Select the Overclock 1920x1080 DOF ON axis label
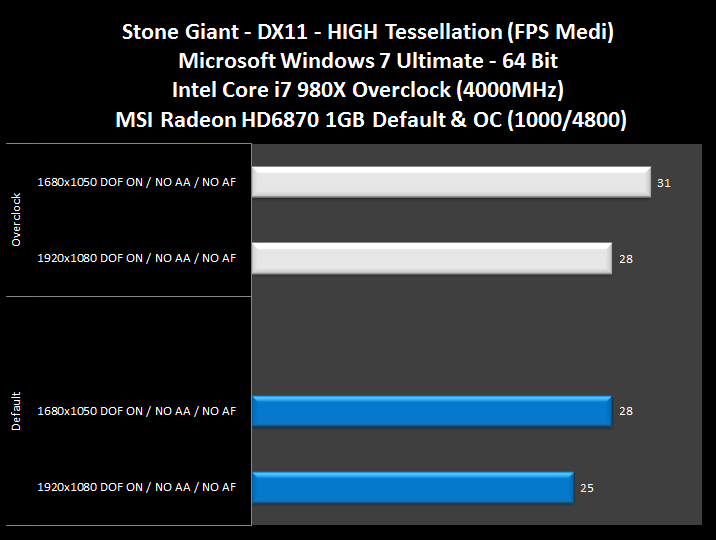Screen dimensions: 716x540 [137, 259]
